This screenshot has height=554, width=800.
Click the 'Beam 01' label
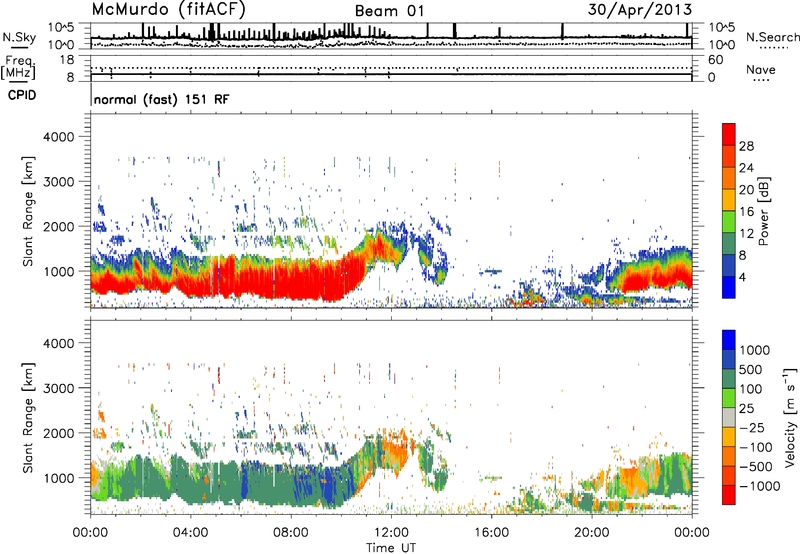pyautogui.click(x=389, y=11)
